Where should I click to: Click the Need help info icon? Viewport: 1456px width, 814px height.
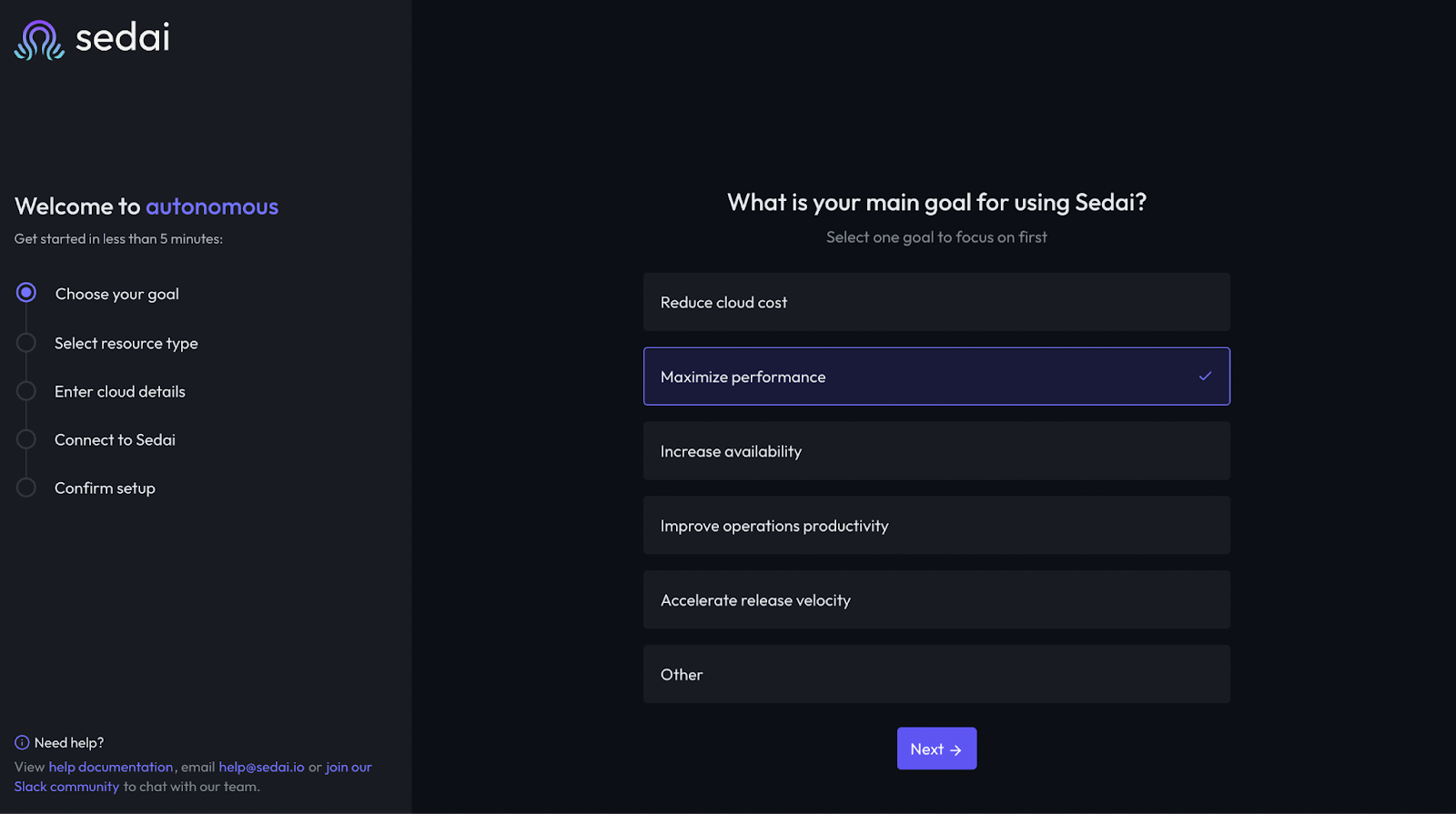pyautogui.click(x=22, y=742)
